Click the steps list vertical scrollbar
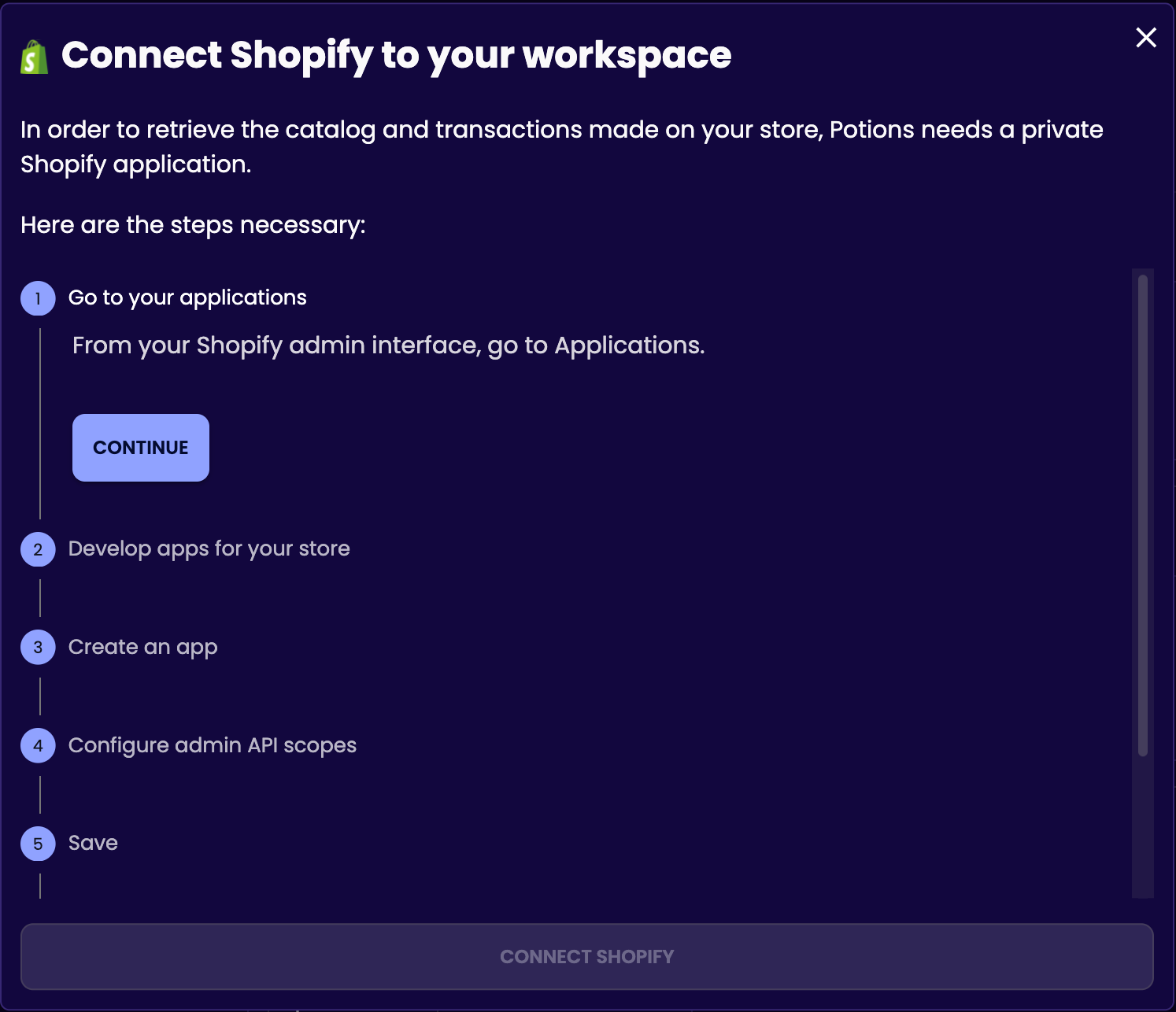Screen dimensions: 1176x1012 (1143, 515)
